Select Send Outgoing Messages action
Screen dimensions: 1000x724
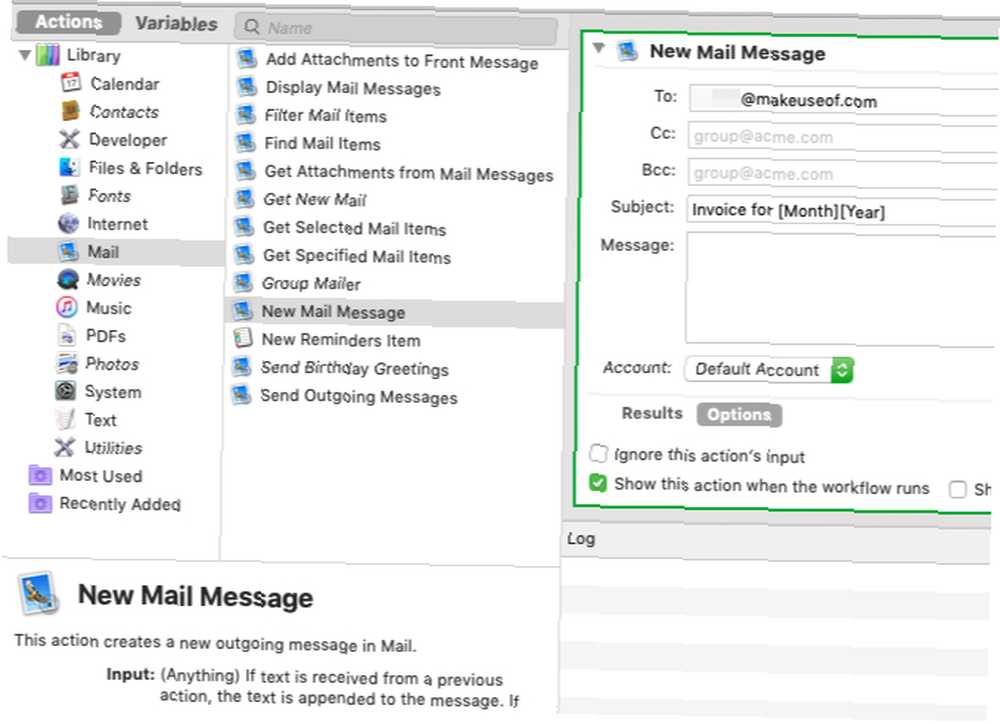(x=358, y=396)
